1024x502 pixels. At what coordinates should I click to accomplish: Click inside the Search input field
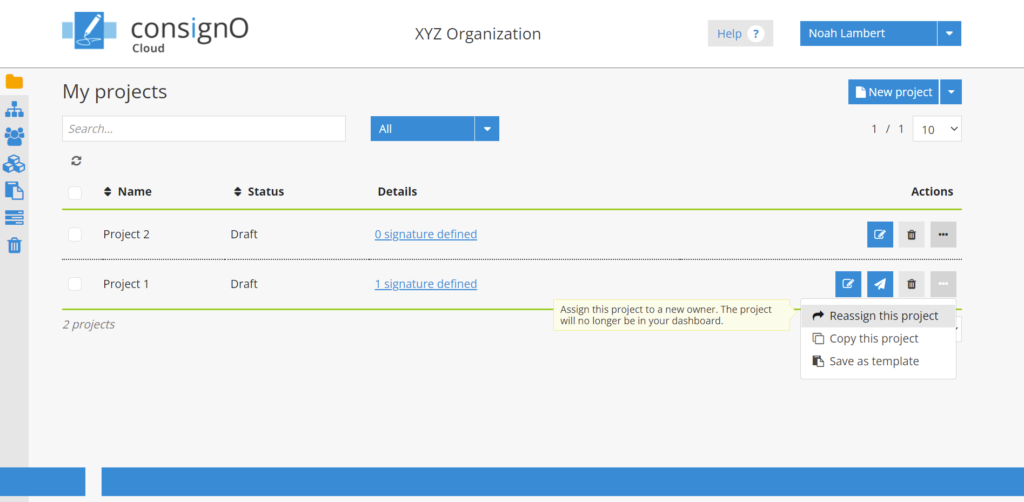[x=204, y=129]
